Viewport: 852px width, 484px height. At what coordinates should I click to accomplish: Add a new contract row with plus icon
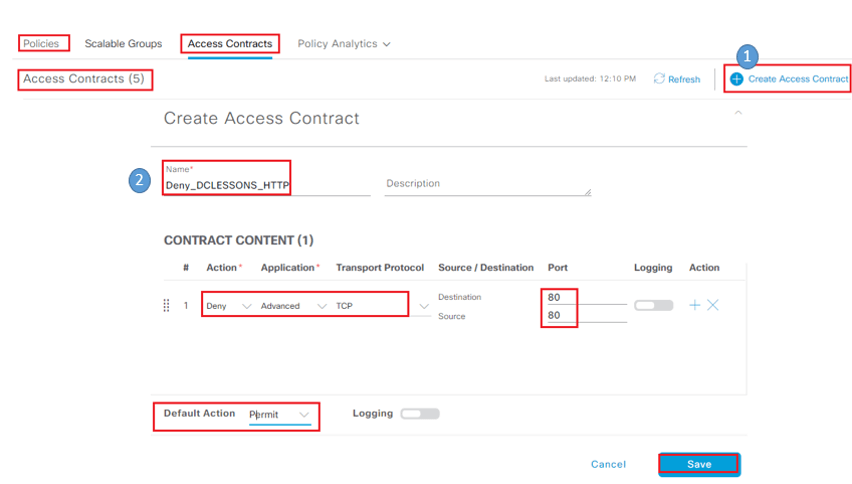click(x=694, y=305)
